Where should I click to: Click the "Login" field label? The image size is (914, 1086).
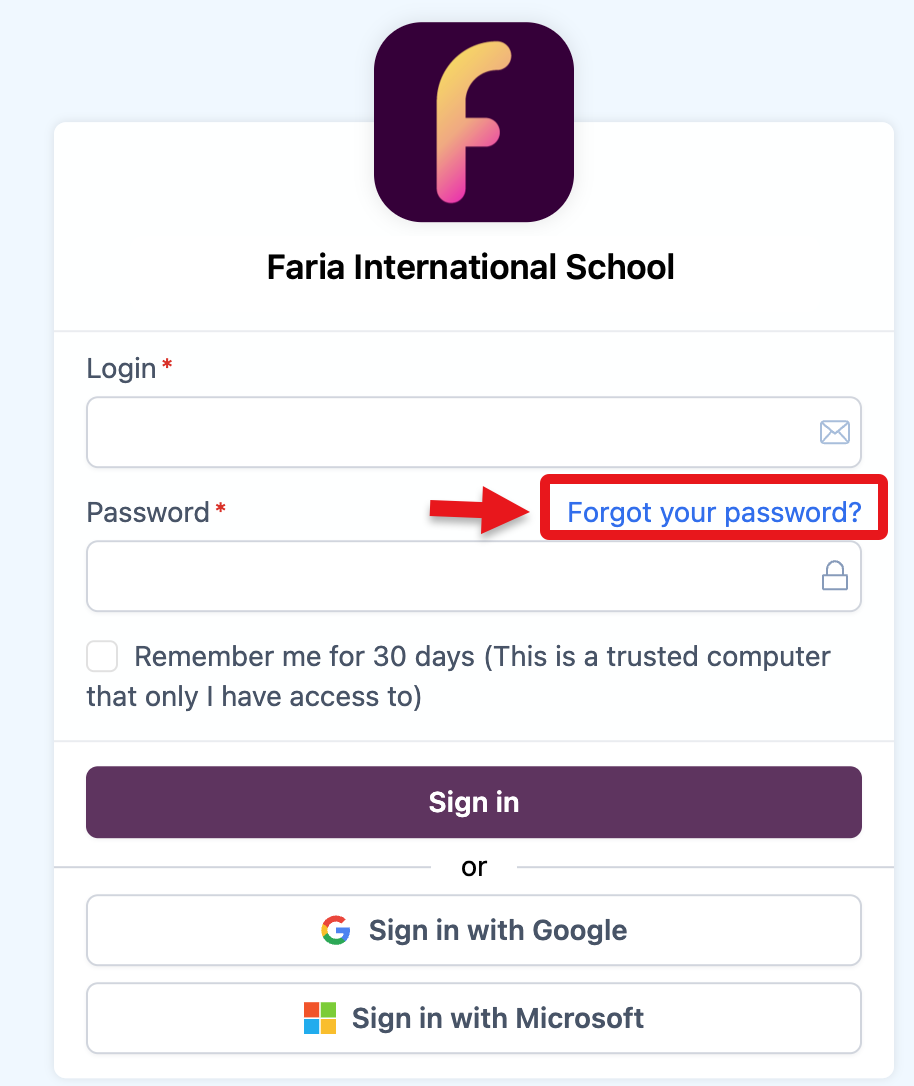(x=121, y=368)
